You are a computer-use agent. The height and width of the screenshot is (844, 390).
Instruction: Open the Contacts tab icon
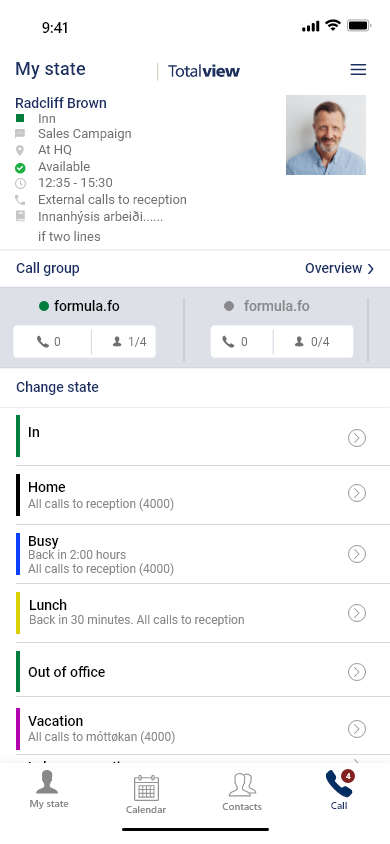click(242, 785)
